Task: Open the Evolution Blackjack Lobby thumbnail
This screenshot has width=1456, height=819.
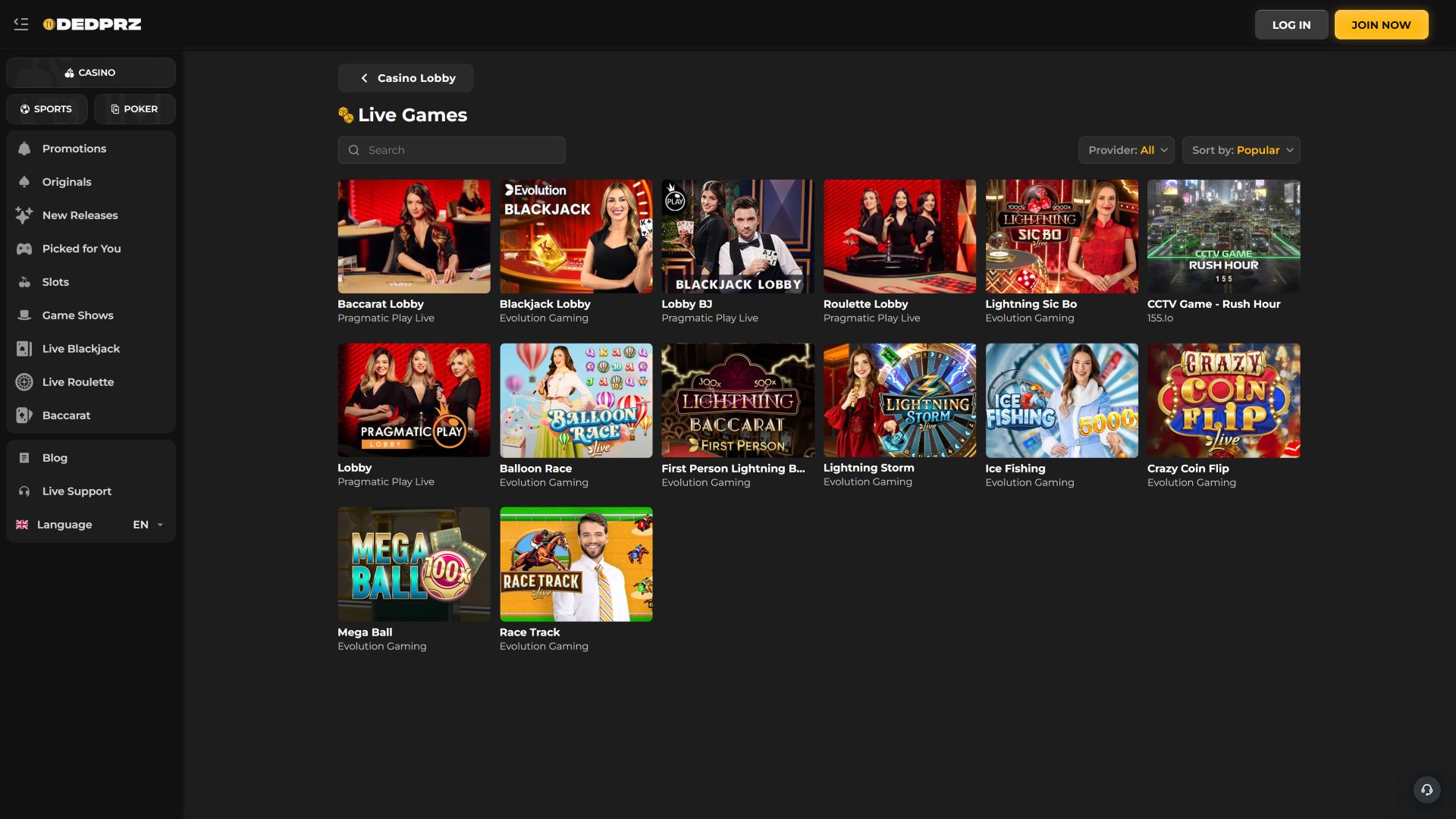Action: point(576,237)
